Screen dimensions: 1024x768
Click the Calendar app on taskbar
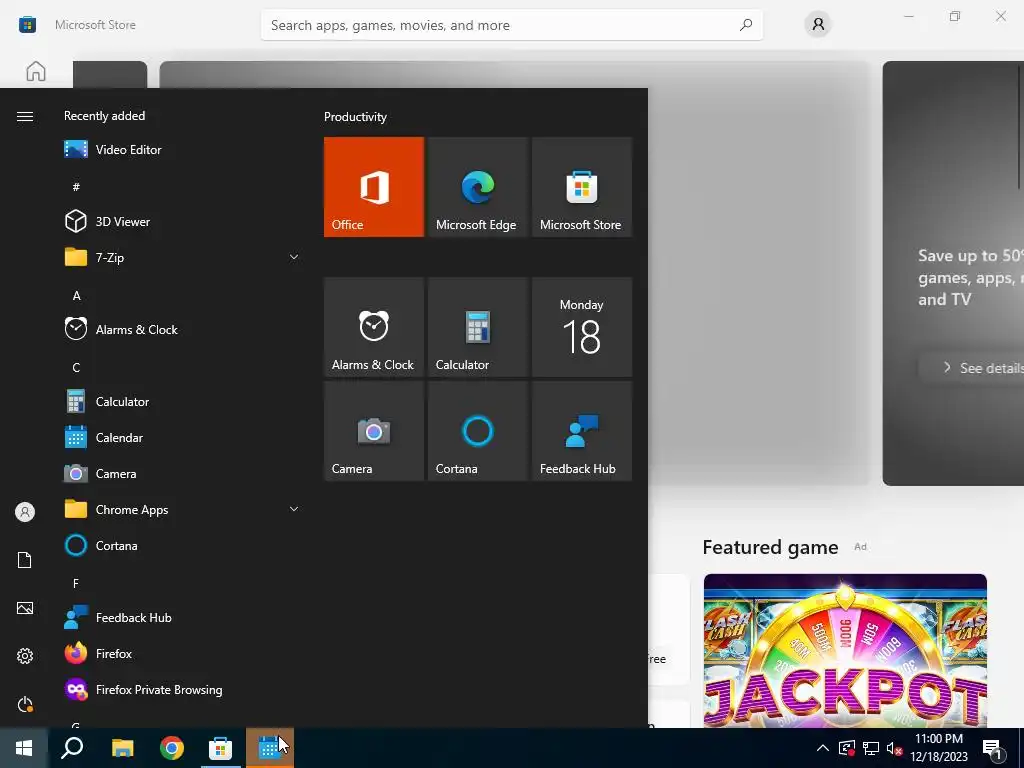point(270,748)
